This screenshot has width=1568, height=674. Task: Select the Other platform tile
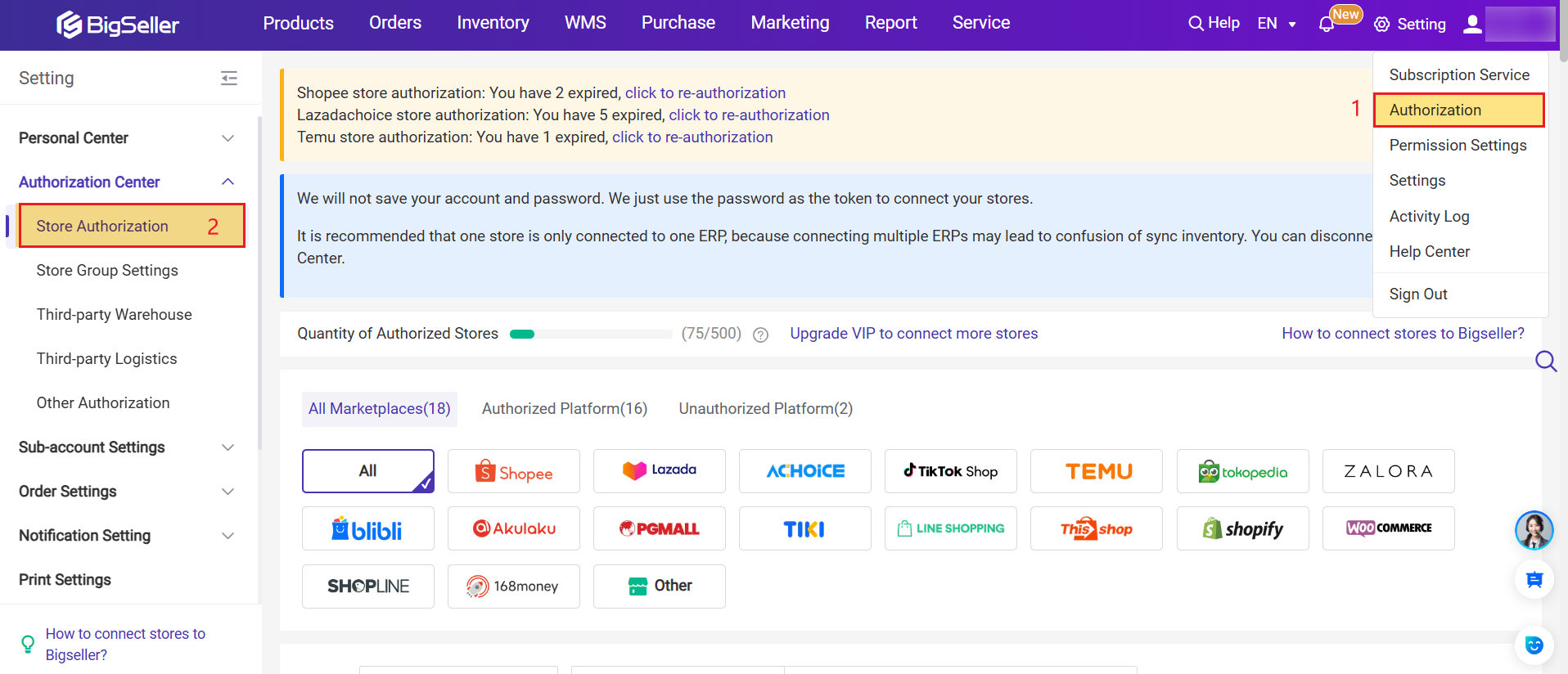[660, 586]
